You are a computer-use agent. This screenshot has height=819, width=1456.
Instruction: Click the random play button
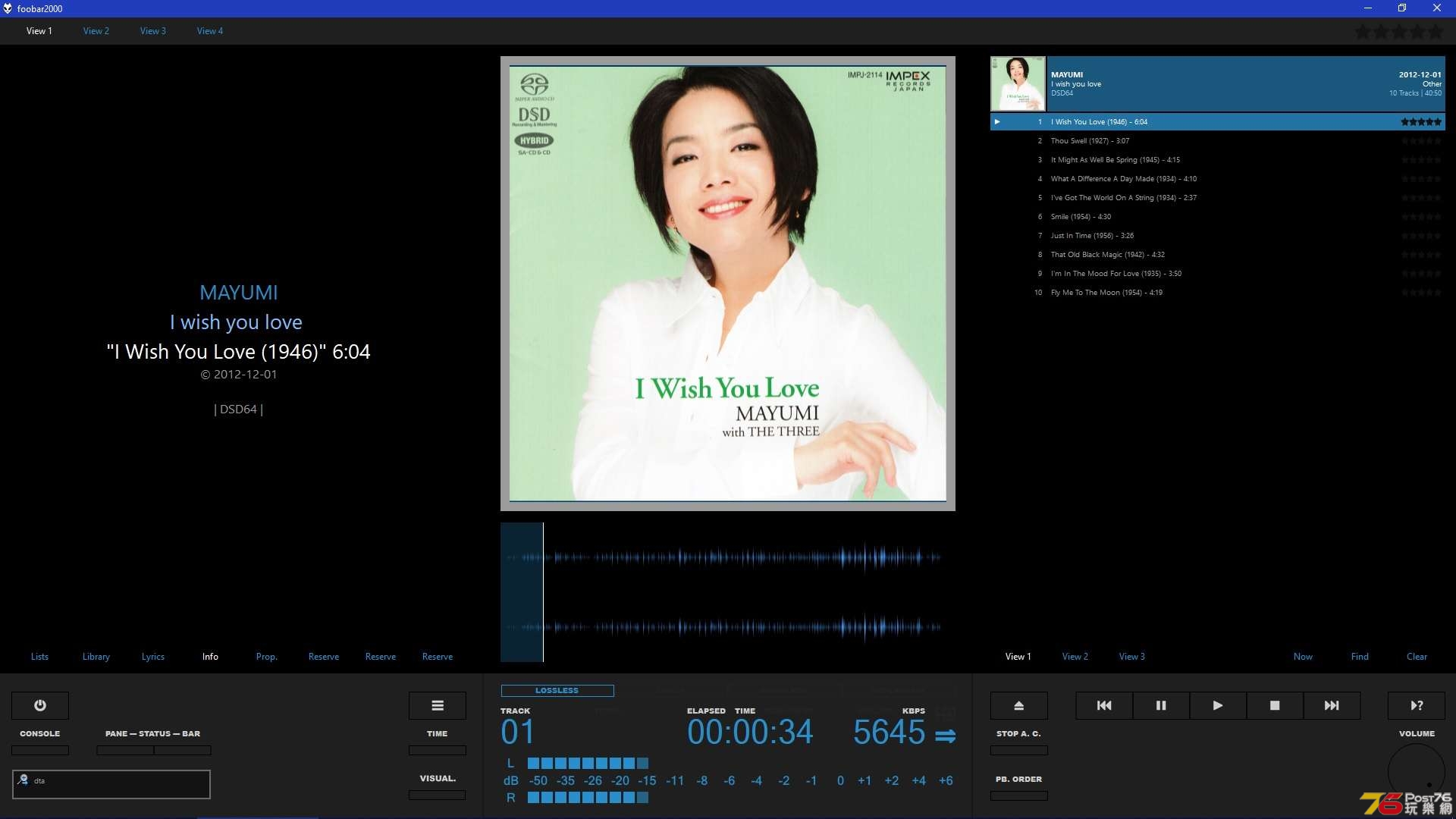(x=1417, y=705)
